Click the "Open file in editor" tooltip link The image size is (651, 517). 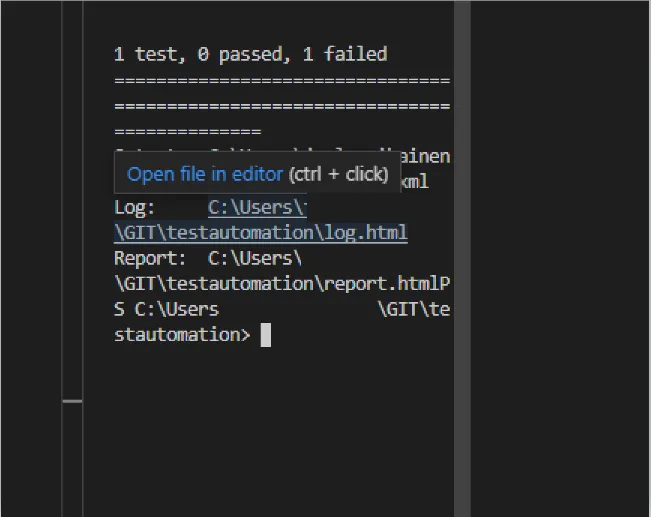point(205,174)
